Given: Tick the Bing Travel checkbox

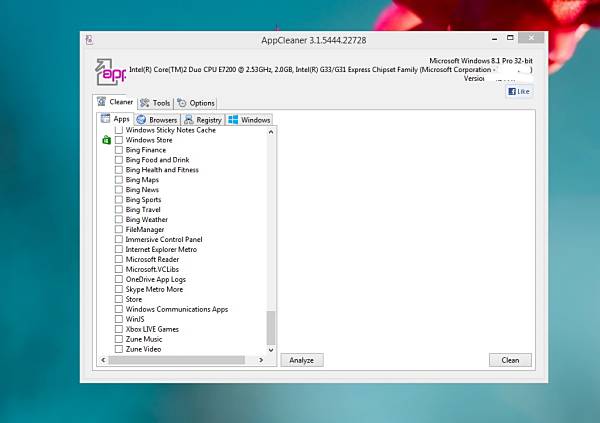Looking at the screenshot, I should (x=119, y=209).
